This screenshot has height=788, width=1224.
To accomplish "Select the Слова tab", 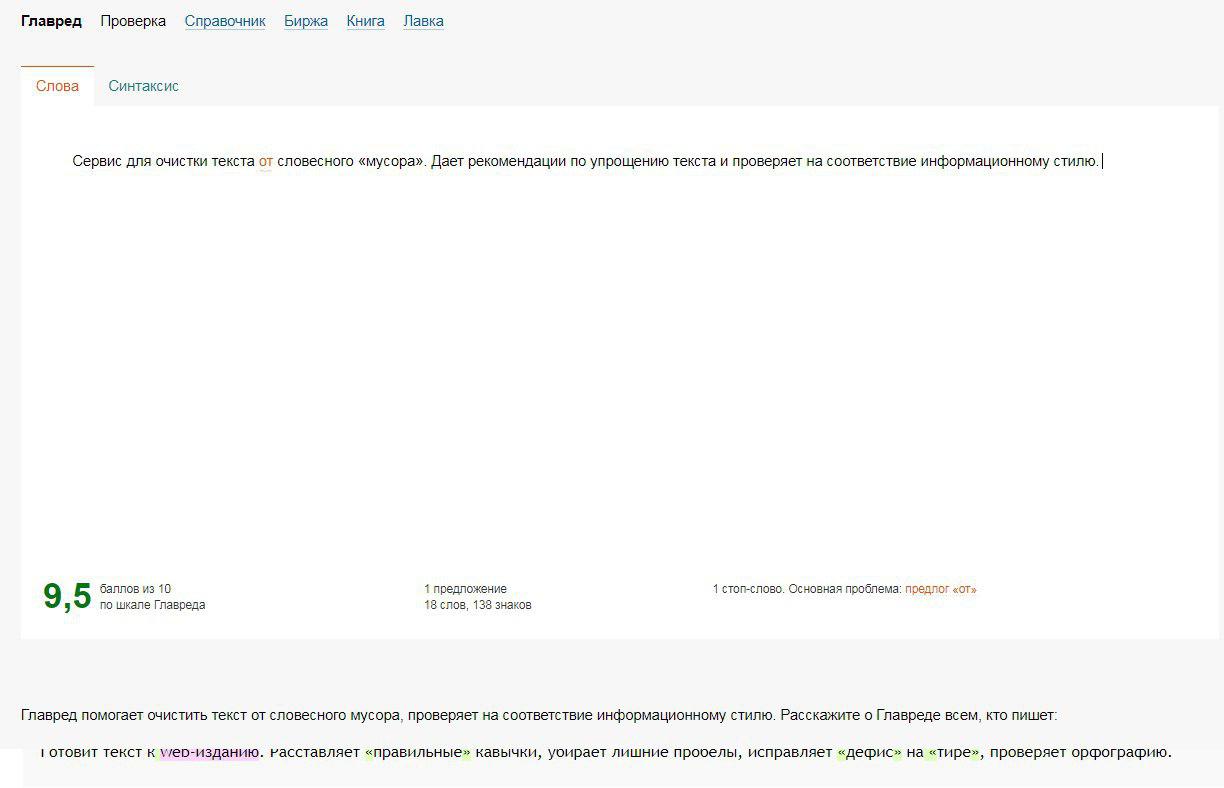I will pos(57,86).
